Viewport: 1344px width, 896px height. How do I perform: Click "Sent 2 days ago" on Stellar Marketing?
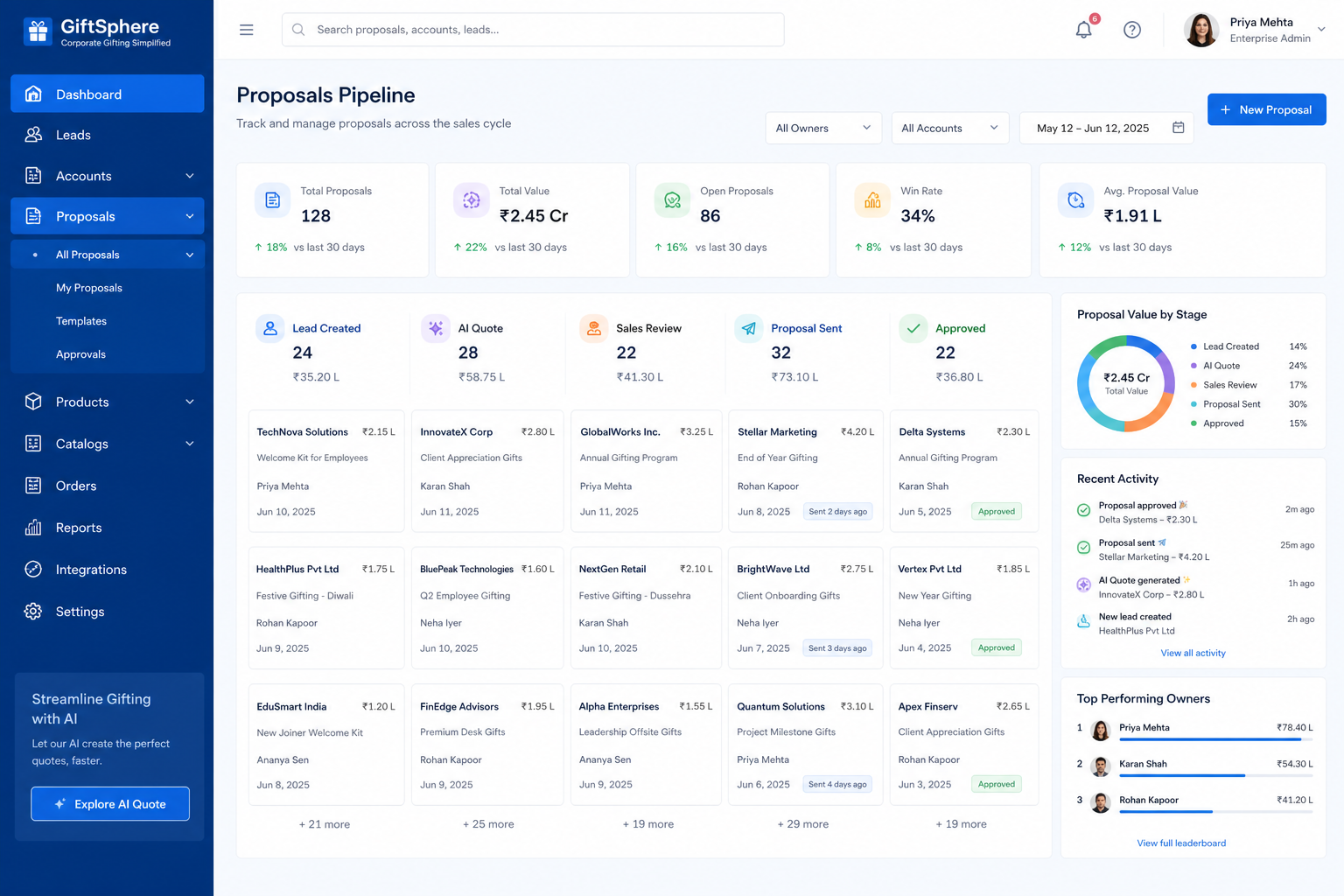[838, 512]
